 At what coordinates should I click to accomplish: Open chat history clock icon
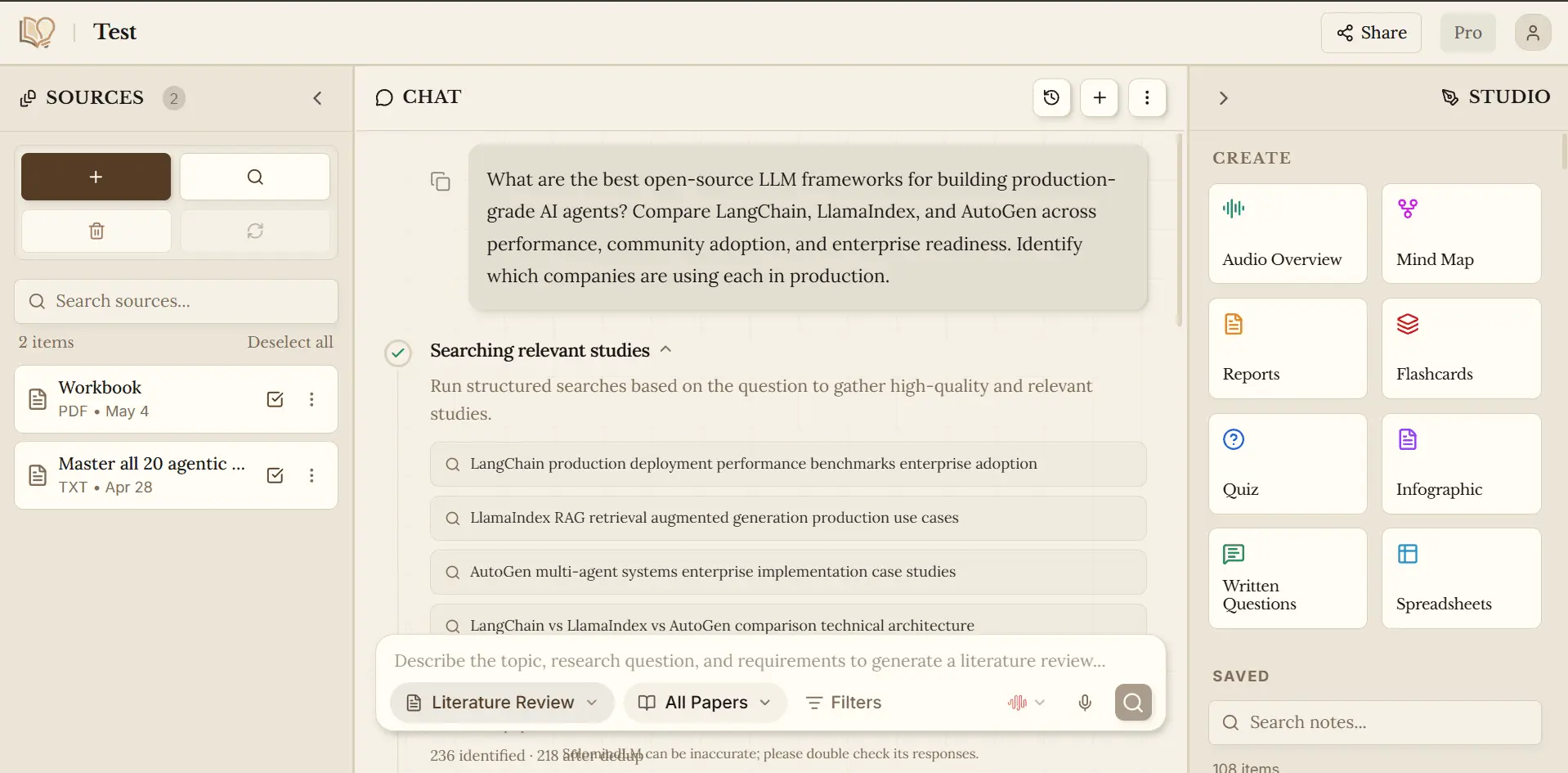[x=1051, y=98]
